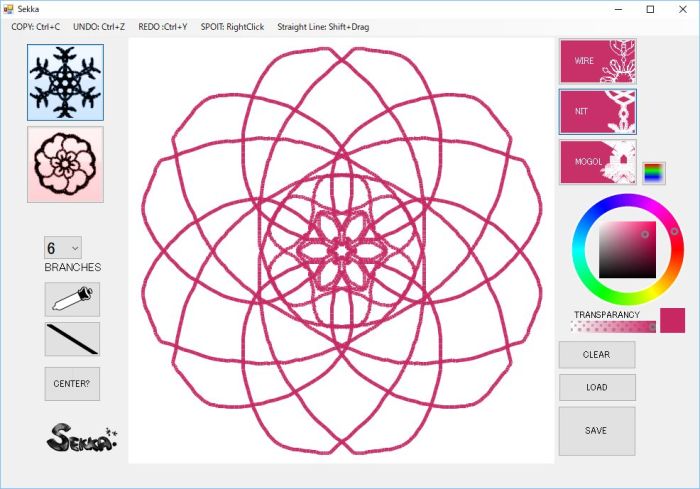Select the MOGOL brush style
The image size is (700, 489).
(597, 162)
